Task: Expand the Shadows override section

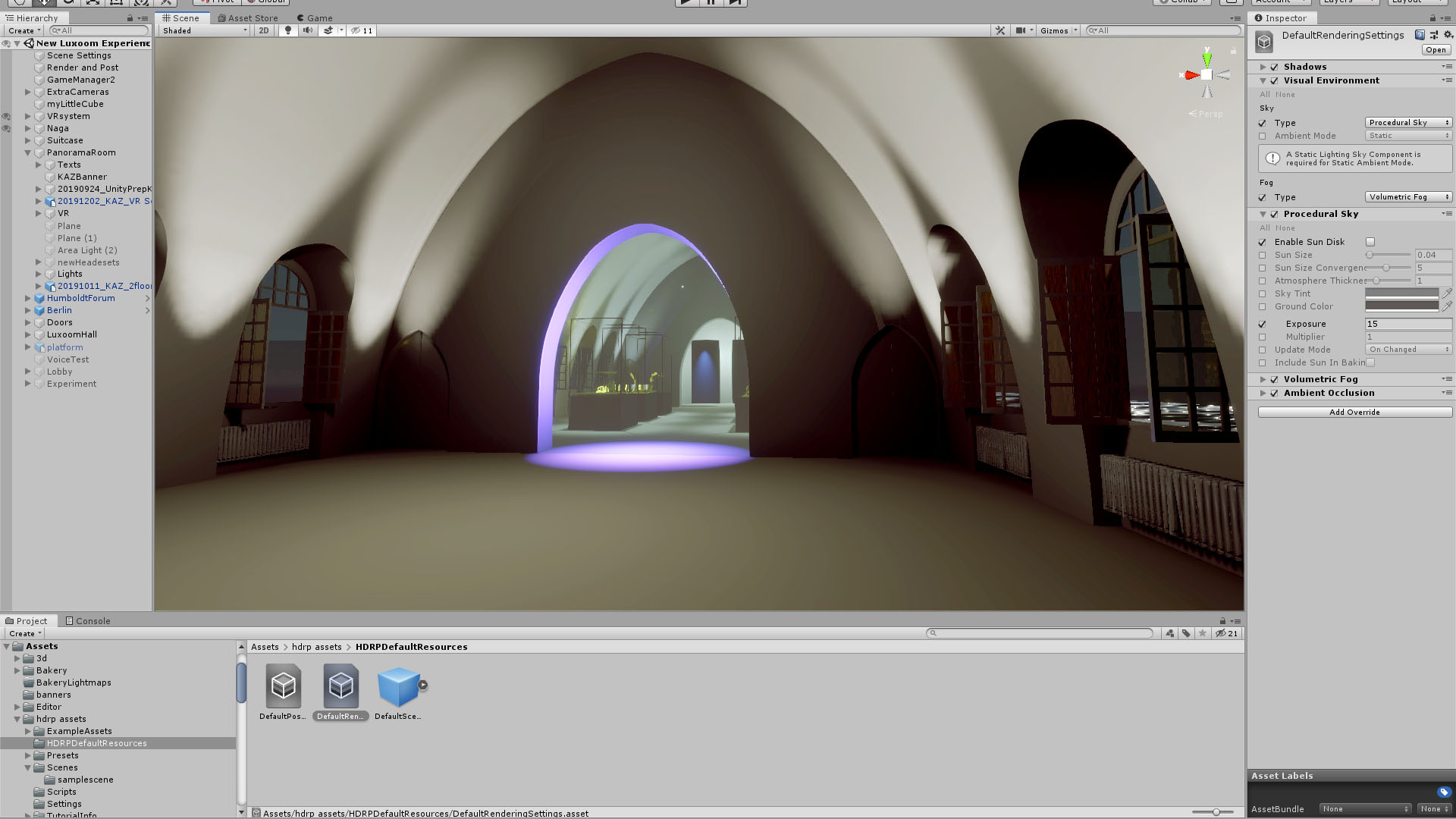Action: click(x=1263, y=67)
